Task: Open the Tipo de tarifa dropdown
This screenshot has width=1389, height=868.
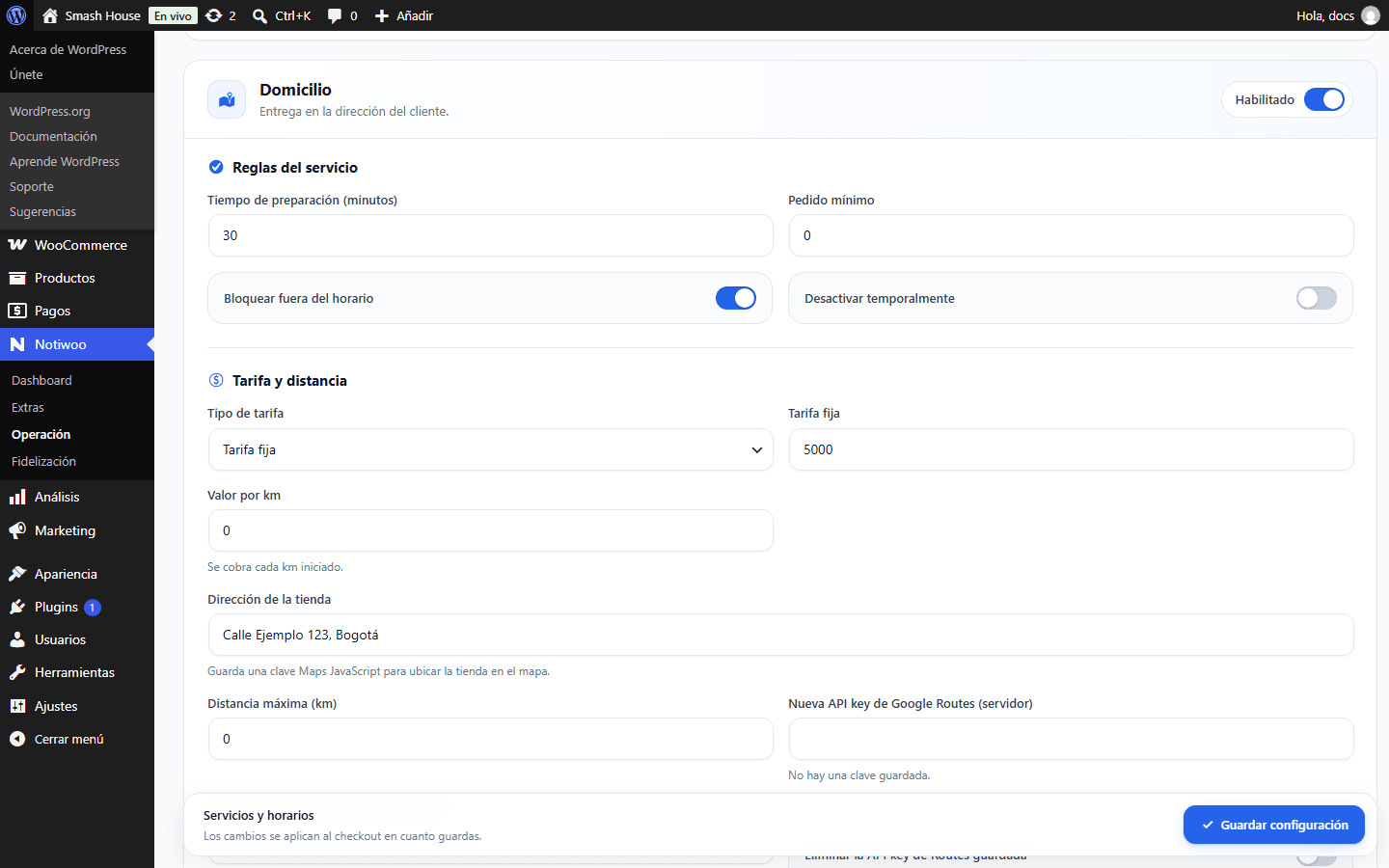Action: click(x=490, y=449)
